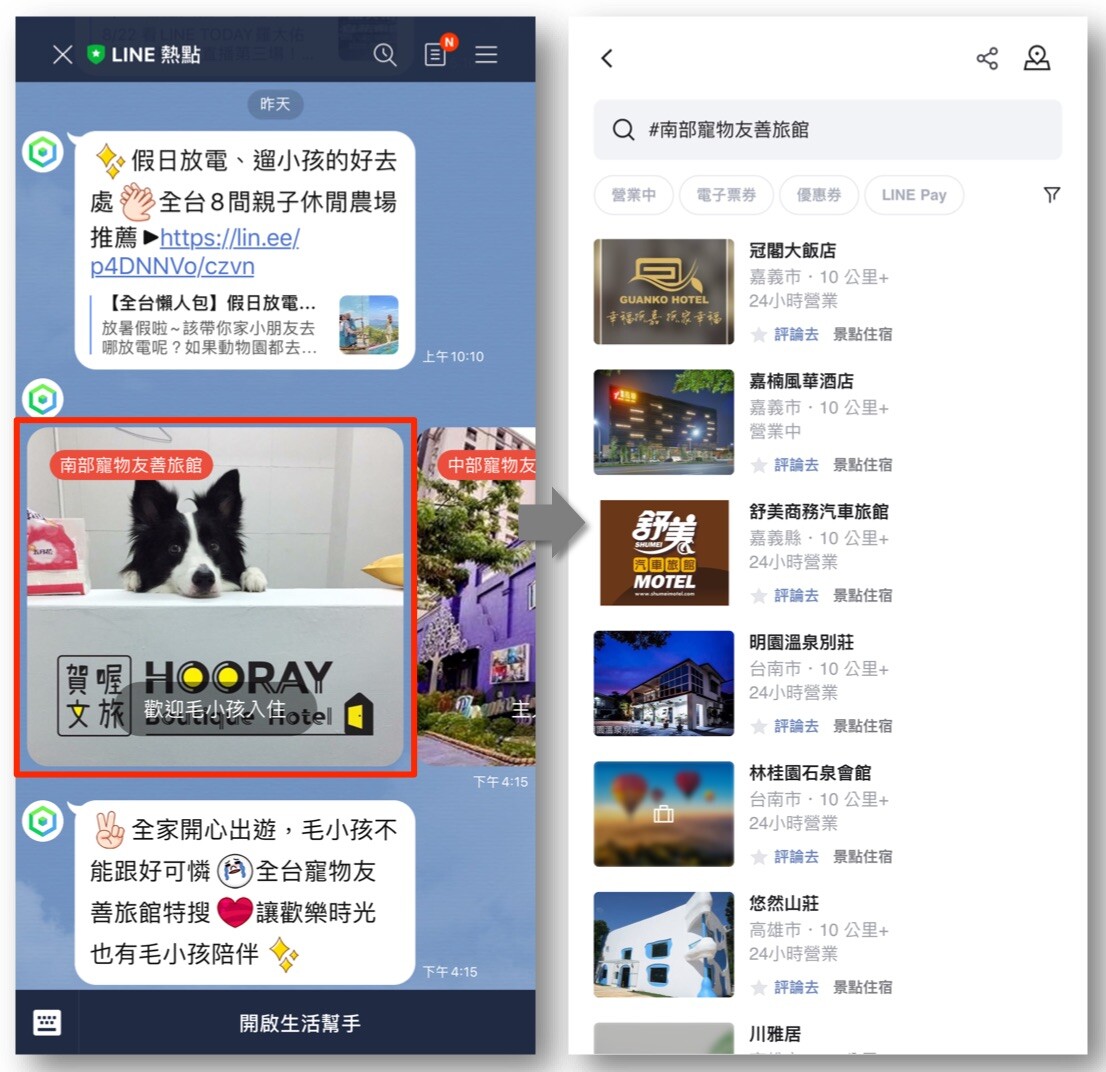Screen dimensions: 1106x1072
Task: Open the 林桂園石泉會館 listing title
Action: pos(810,773)
